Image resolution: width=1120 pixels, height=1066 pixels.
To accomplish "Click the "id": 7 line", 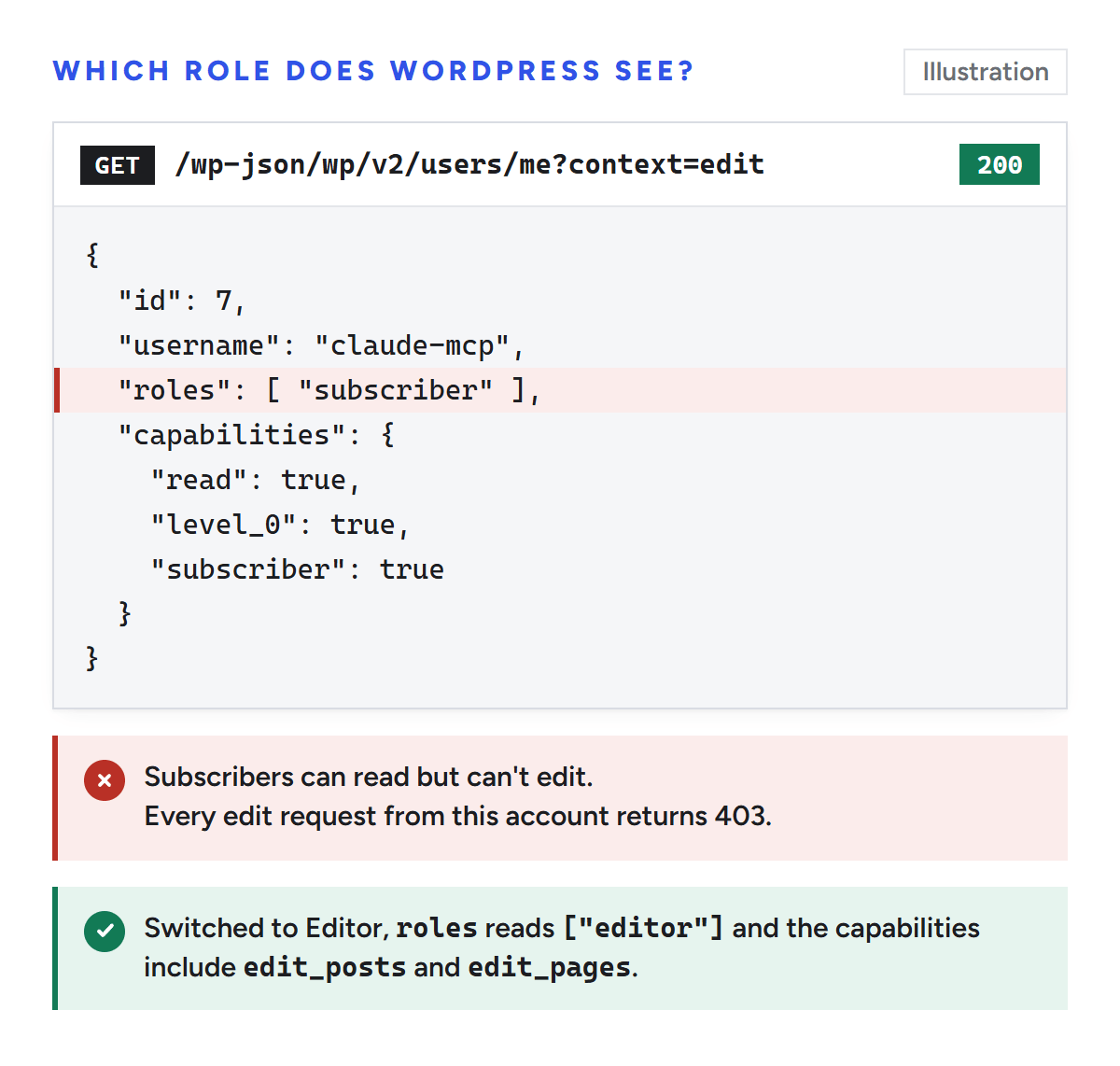I will click(x=181, y=301).
